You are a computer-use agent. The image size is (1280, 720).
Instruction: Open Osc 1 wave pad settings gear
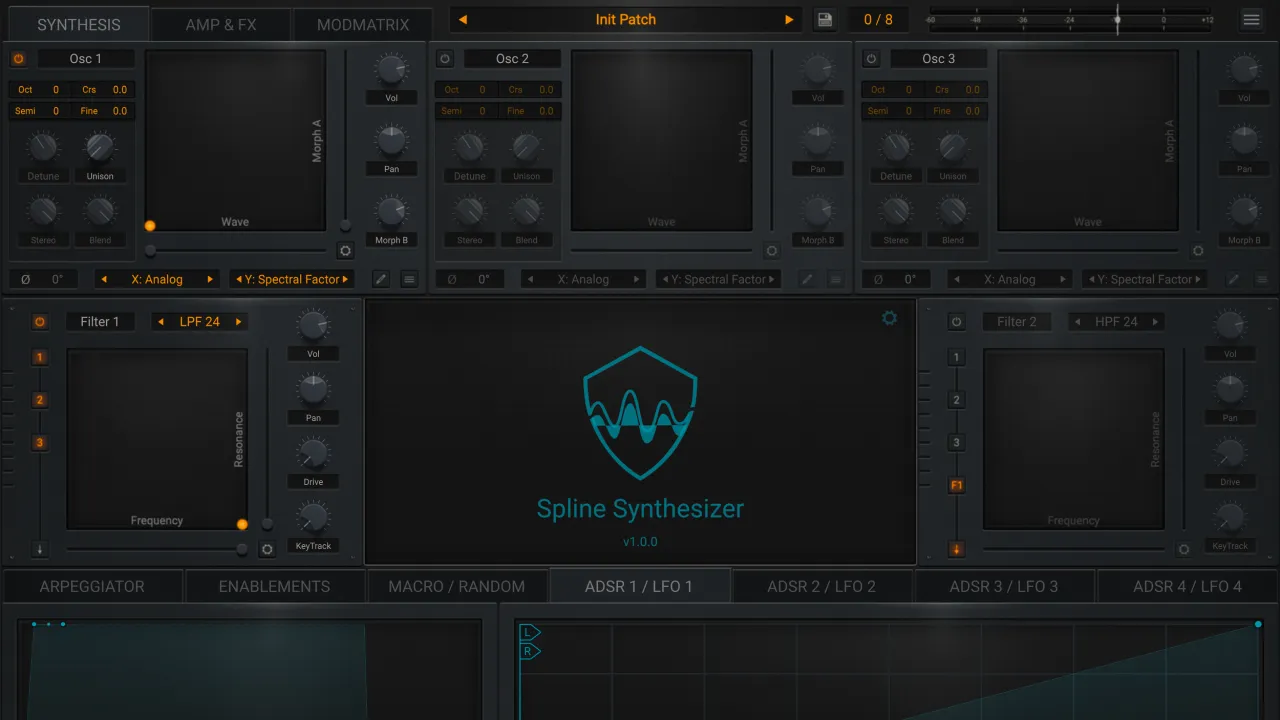[346, 251]
